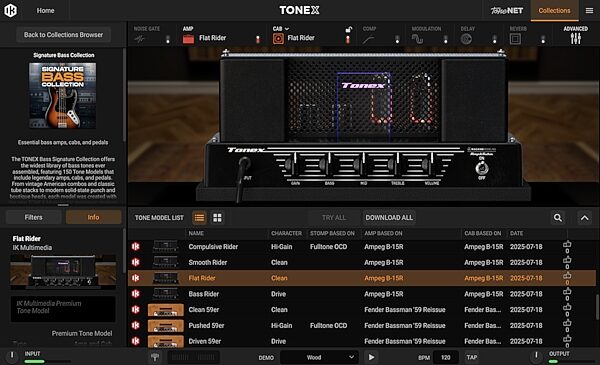Select the Cab speaker module icon
Viewport: 600px width, 365px height.
[x=278, y=39]
